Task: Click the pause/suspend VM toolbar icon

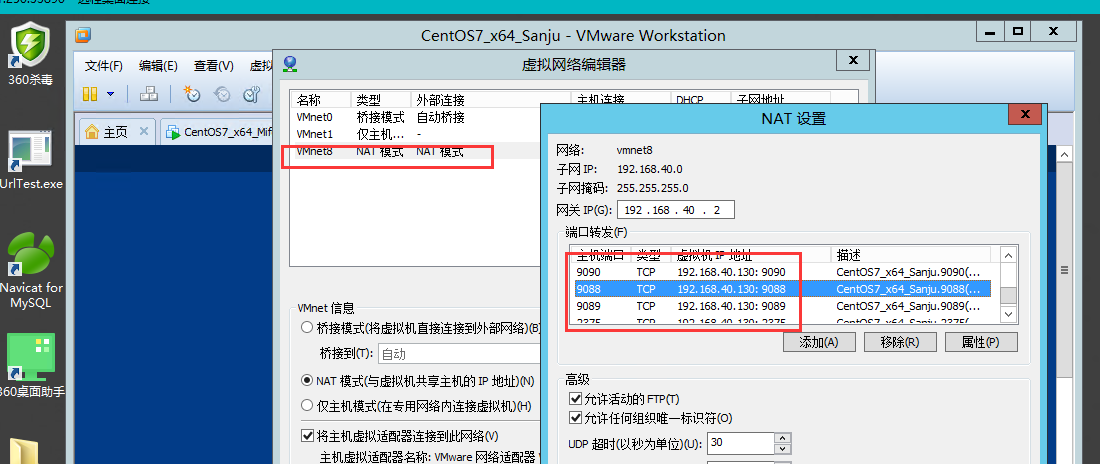Action: point(90,94)
